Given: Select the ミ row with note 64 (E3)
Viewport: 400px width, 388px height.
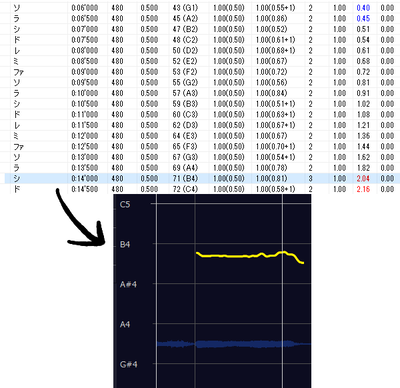Looking at the screenshot, I should point(202,136).
